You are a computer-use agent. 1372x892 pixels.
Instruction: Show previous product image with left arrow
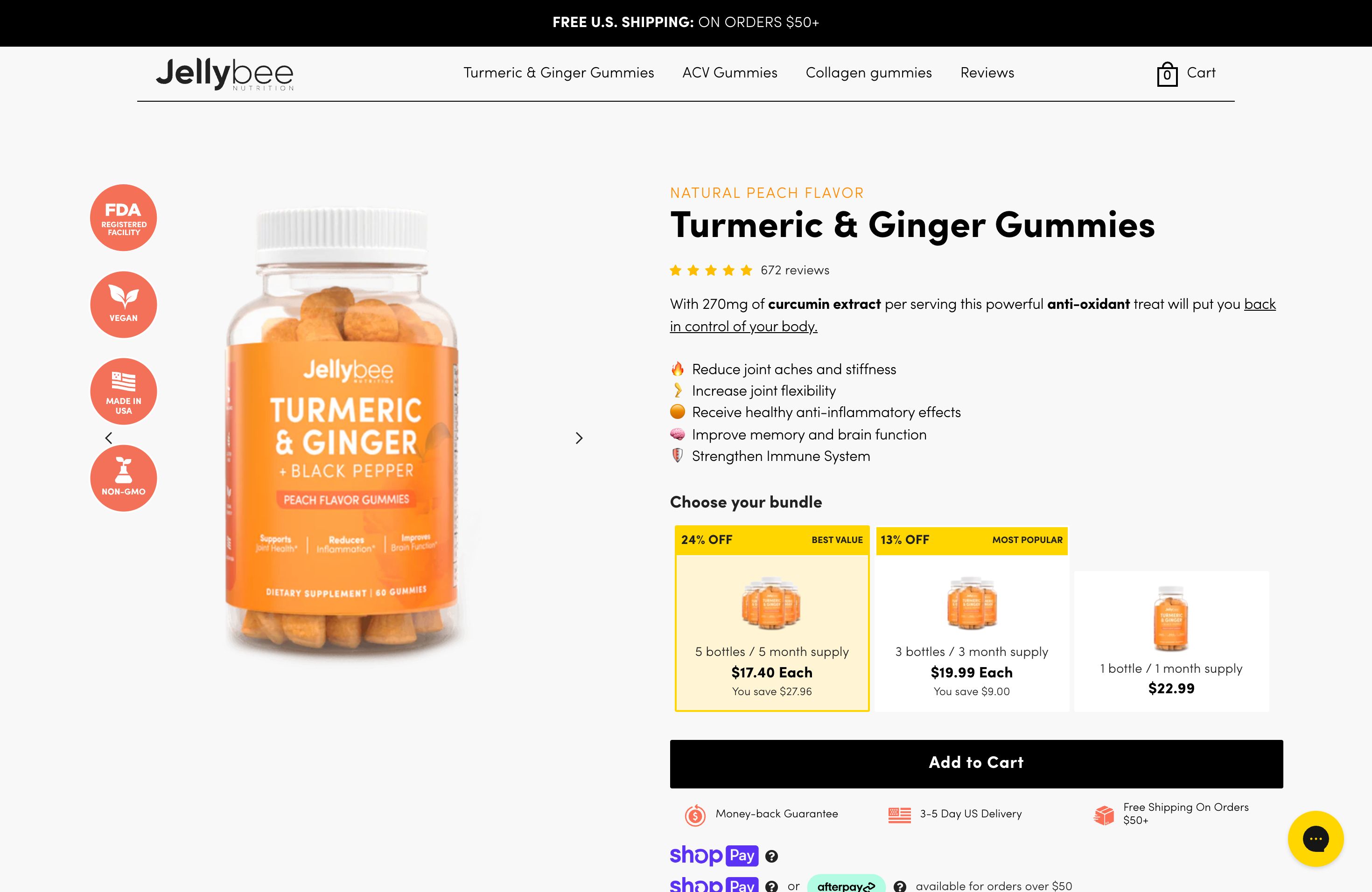pos(108,438)
